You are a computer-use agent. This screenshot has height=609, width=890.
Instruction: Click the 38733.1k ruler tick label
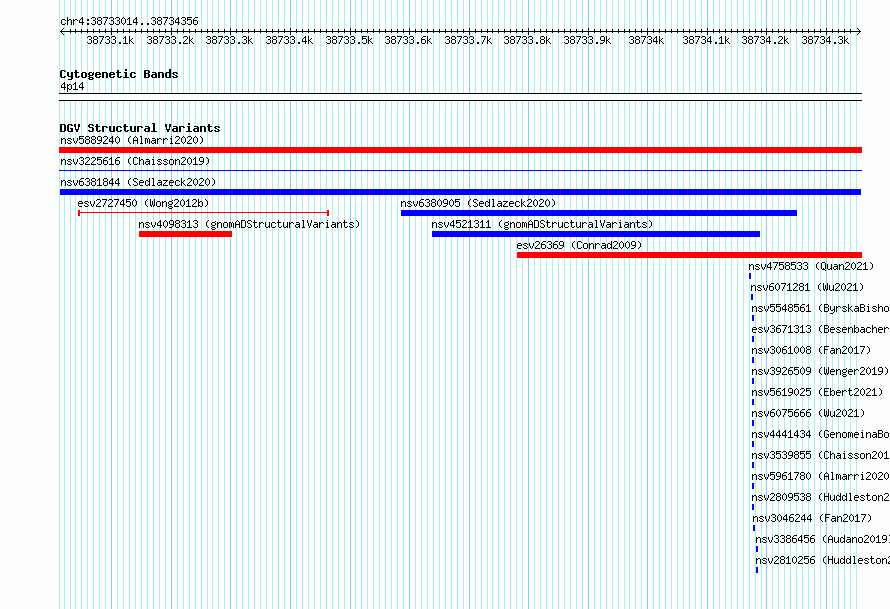[x=110, y=40]
